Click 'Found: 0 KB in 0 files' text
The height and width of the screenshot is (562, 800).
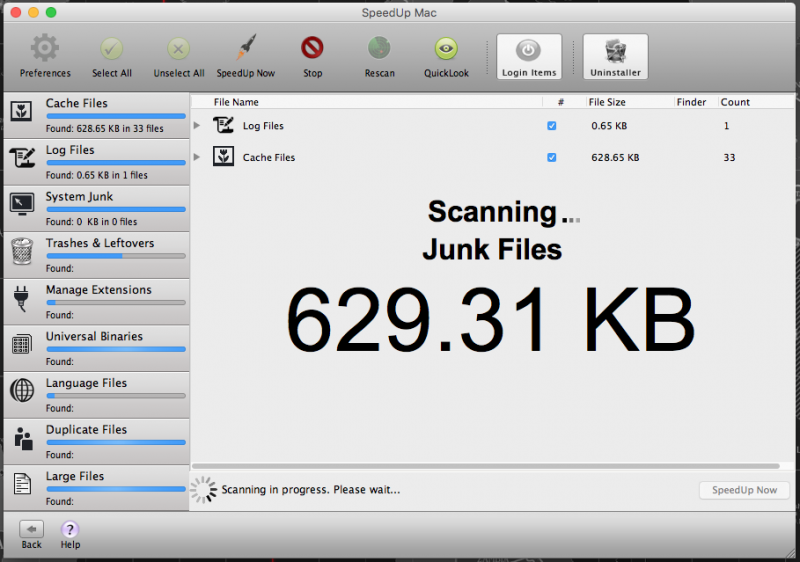pyautogui.click(x=91, y=222)
